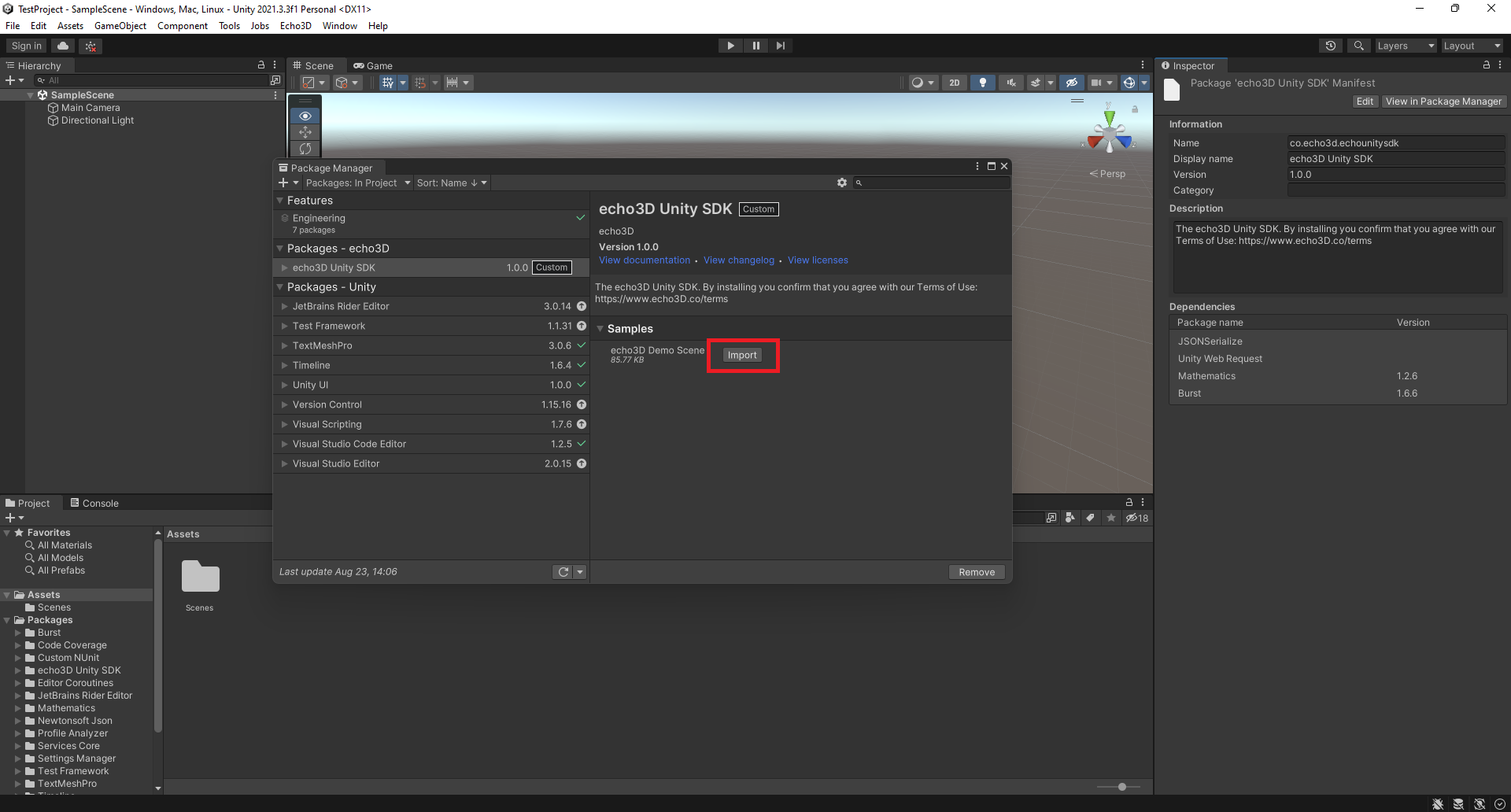Click the Package Manager search field
The width and height of the screenshot is (1511, 812).
[933, 183]
